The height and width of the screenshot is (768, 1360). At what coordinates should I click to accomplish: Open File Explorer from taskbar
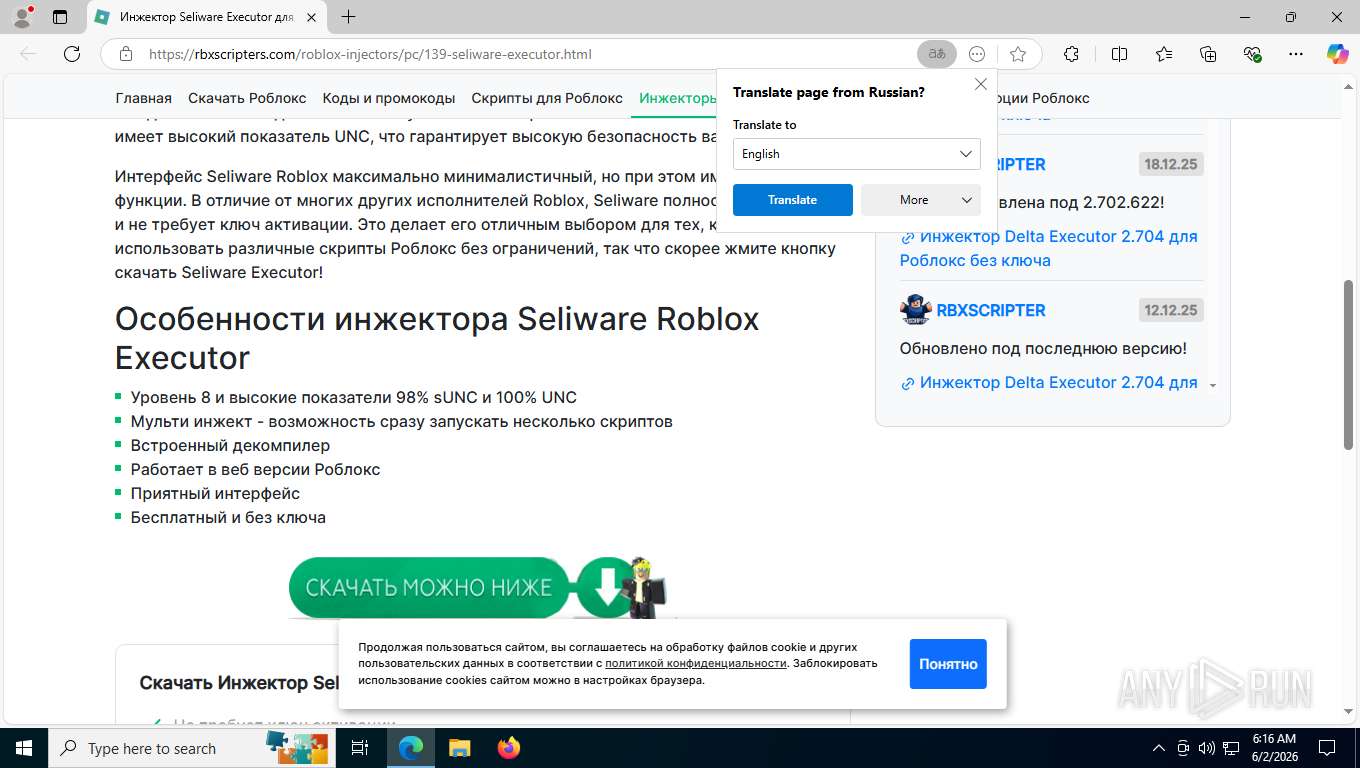459,748
